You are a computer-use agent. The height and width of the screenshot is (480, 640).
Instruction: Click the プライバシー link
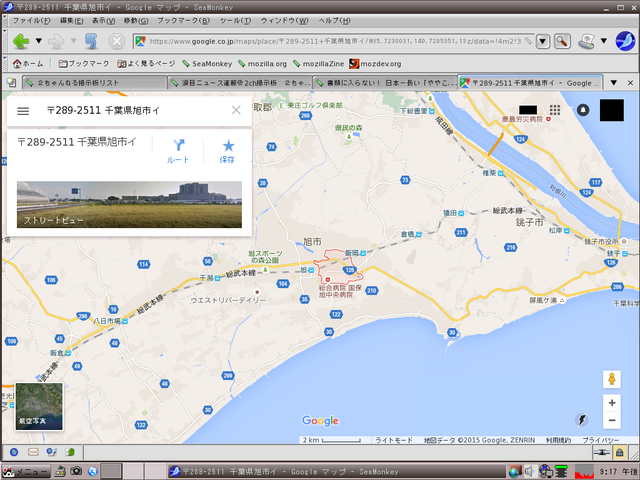point(600,440)
